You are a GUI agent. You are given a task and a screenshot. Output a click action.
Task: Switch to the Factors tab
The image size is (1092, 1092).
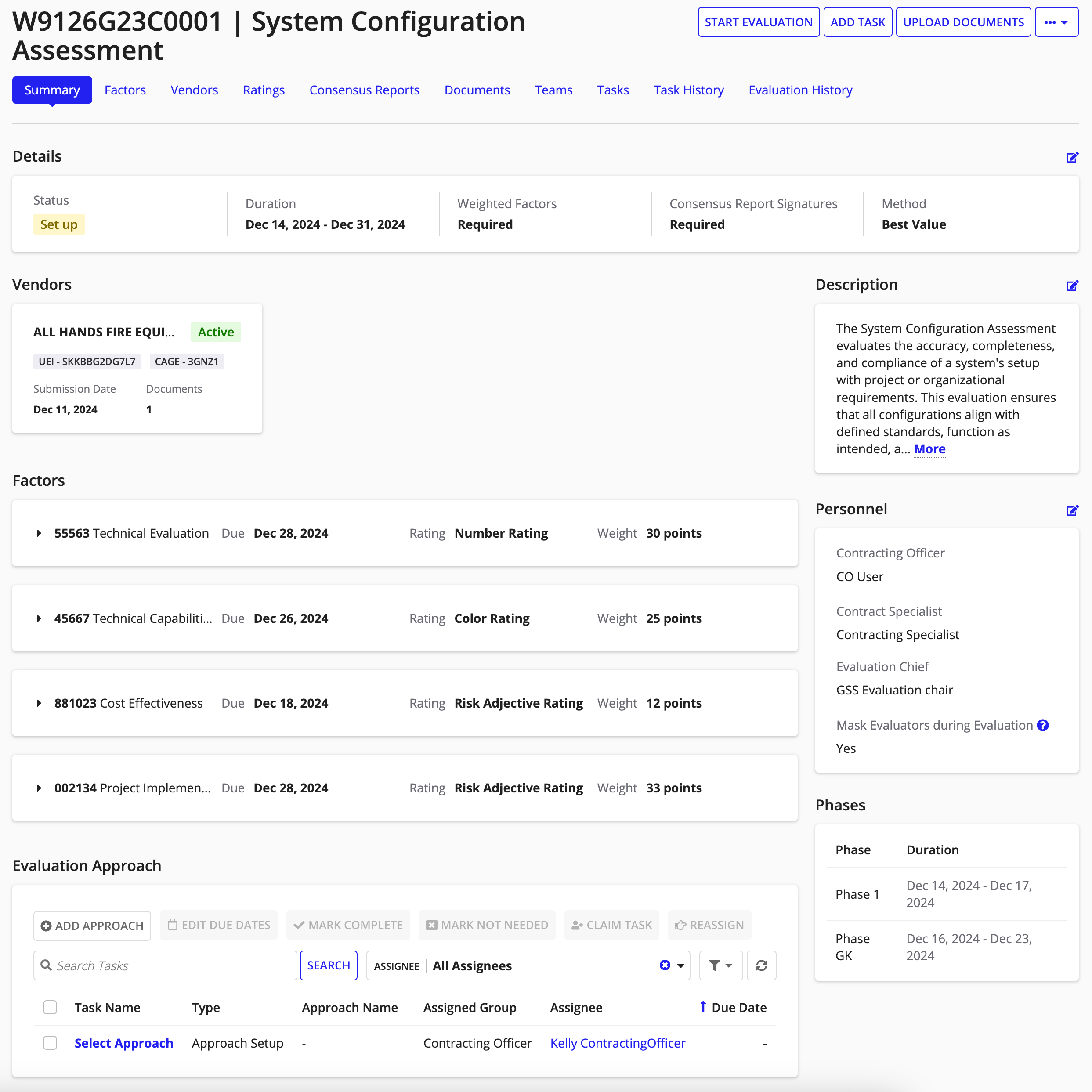click(x=125, y=90)
